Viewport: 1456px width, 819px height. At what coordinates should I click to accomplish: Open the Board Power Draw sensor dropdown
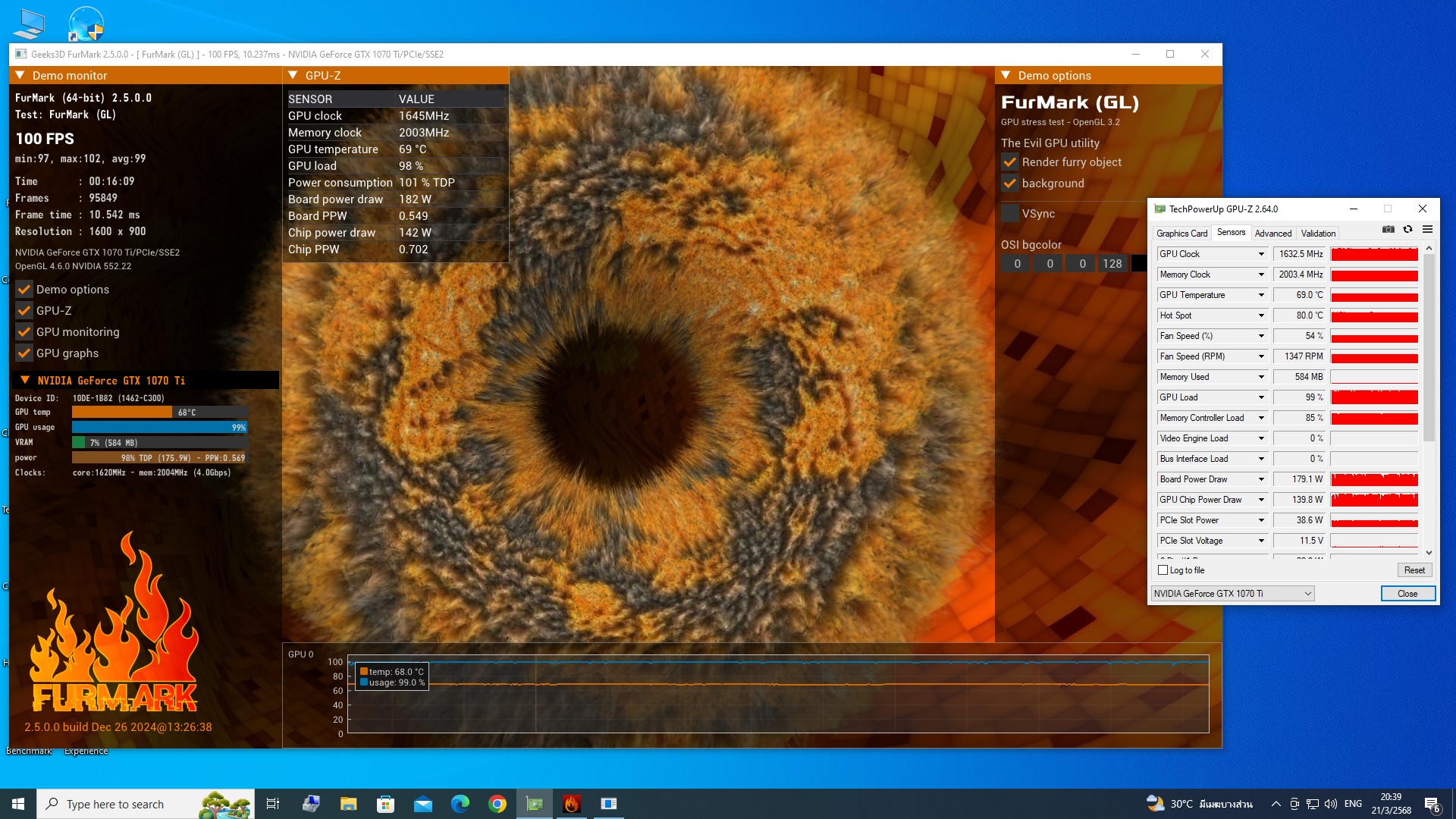click(1261, 479)
